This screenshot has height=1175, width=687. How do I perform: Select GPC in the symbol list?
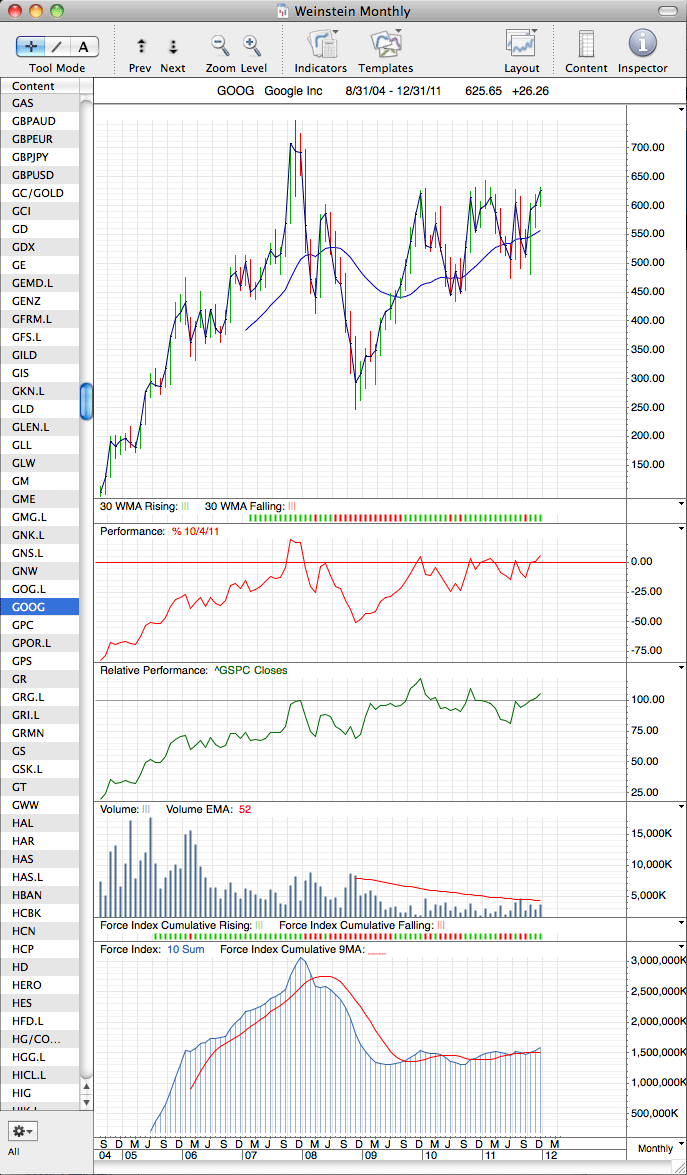[x=39, y=624]
